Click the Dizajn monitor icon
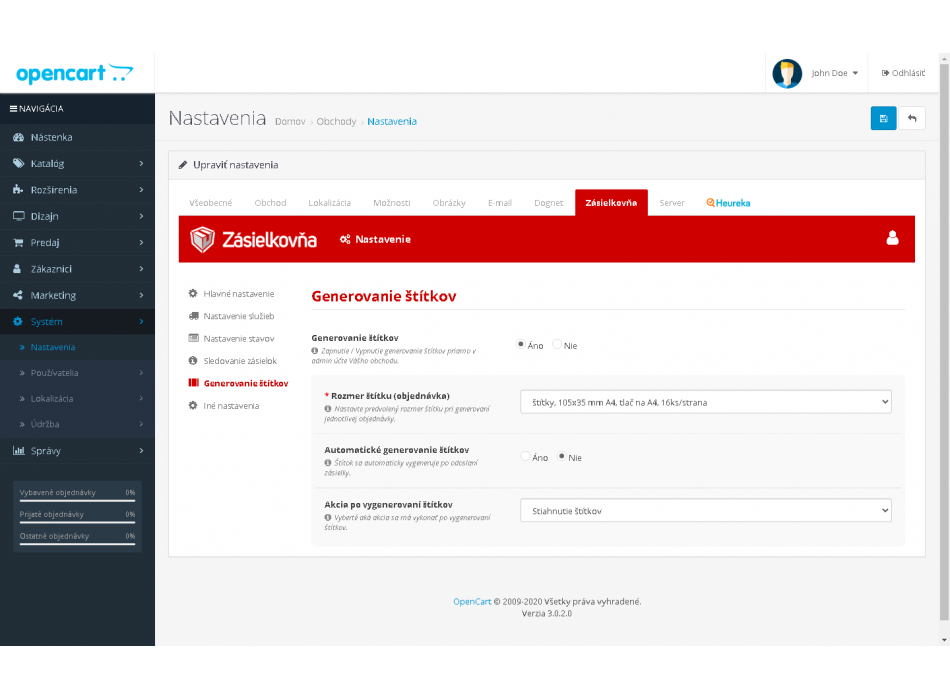The image size is (950, 700). (18, 216)
